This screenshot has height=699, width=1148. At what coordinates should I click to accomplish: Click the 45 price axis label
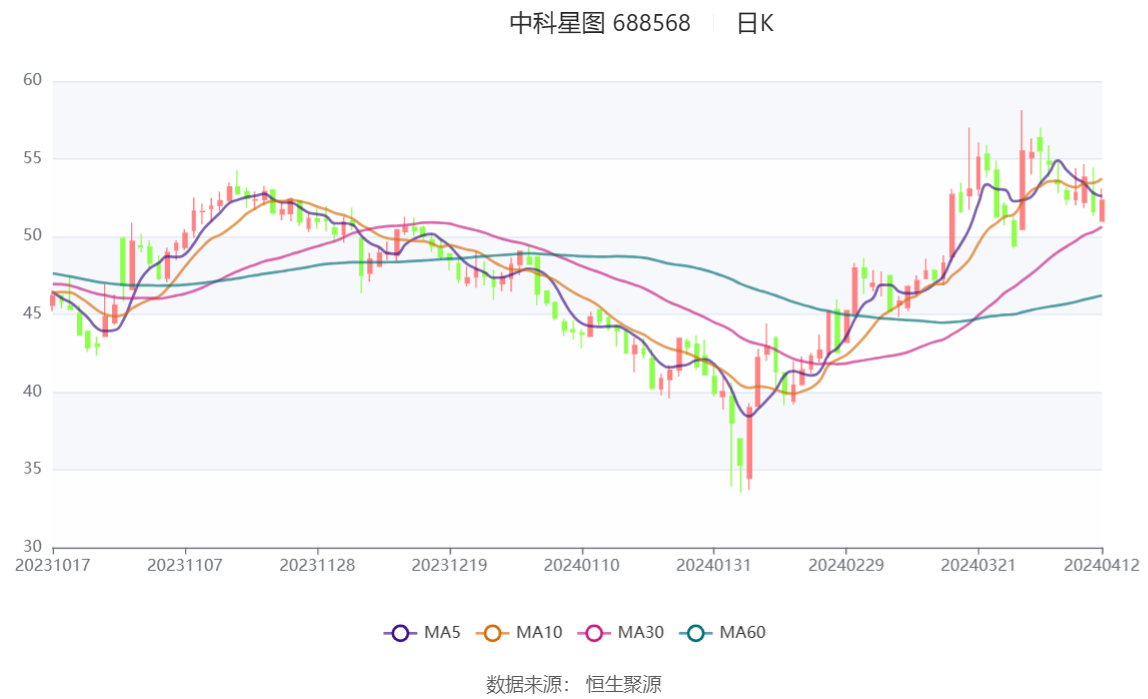point(32,313)
